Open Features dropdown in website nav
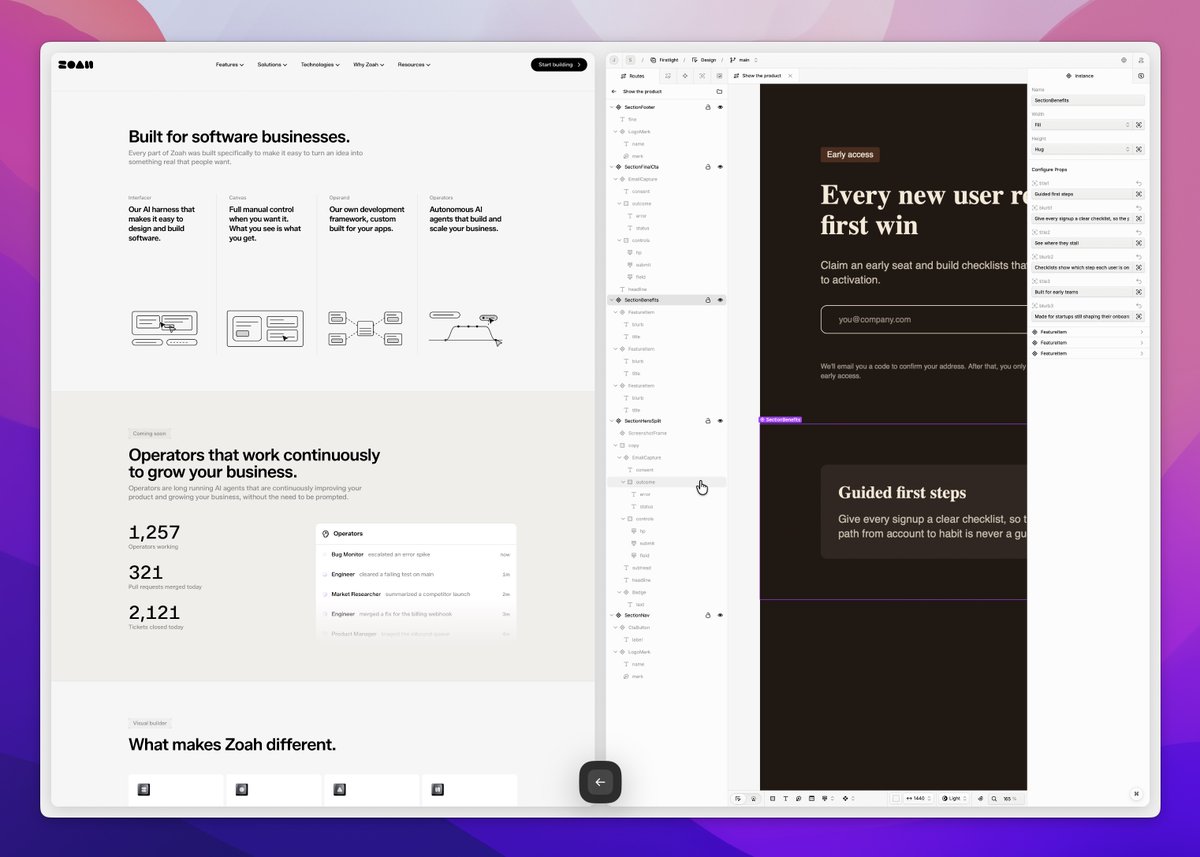 [229, 65]
